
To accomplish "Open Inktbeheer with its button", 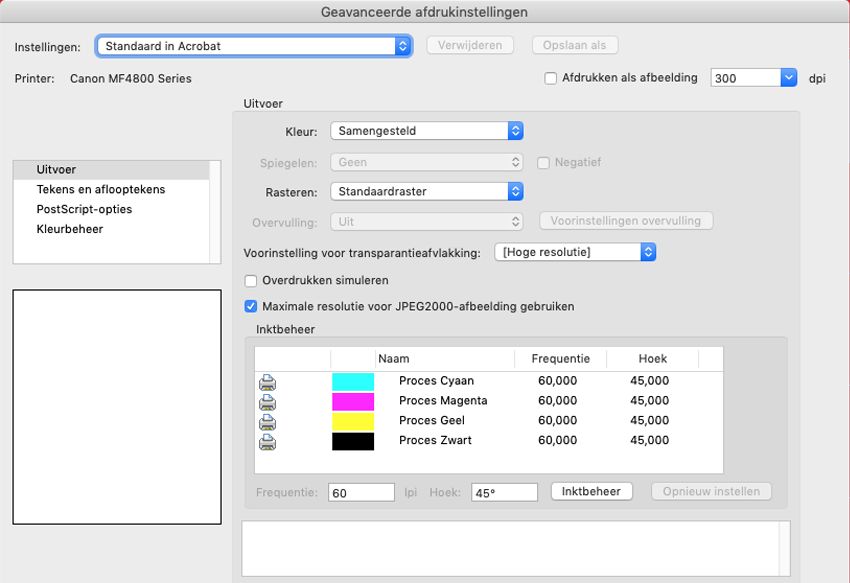I will 591,491.
